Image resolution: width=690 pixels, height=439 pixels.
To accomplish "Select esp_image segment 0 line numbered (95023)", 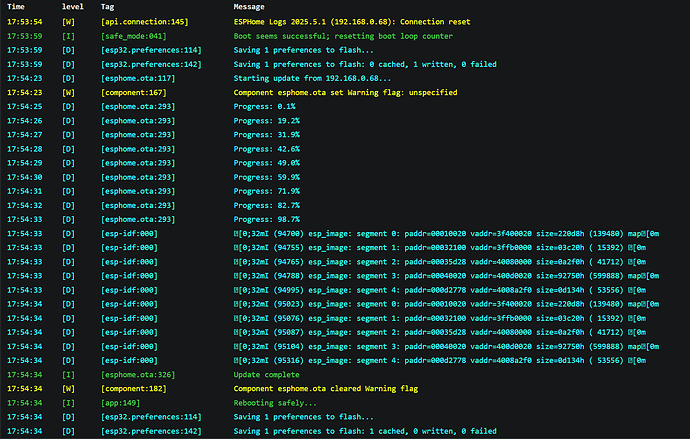I will [446, 304].
